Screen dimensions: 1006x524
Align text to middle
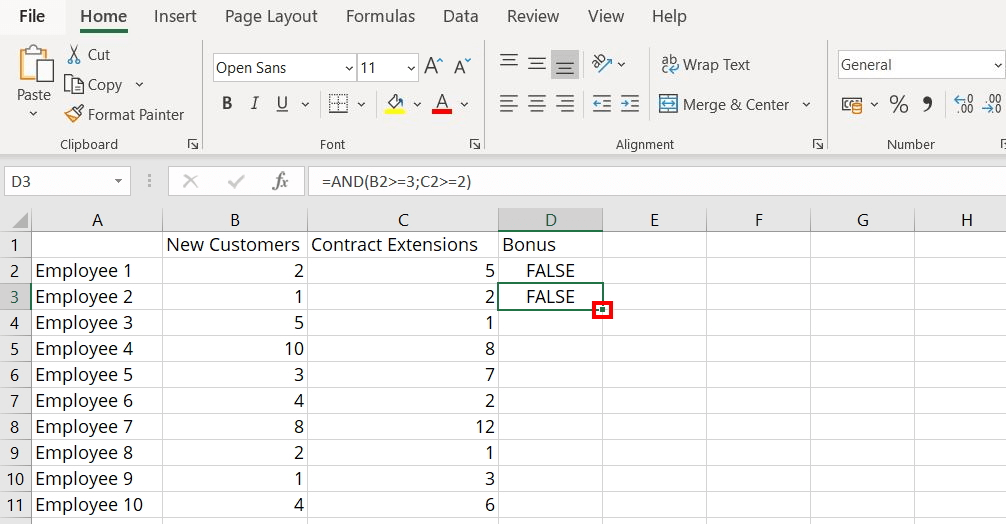(537, 63)
